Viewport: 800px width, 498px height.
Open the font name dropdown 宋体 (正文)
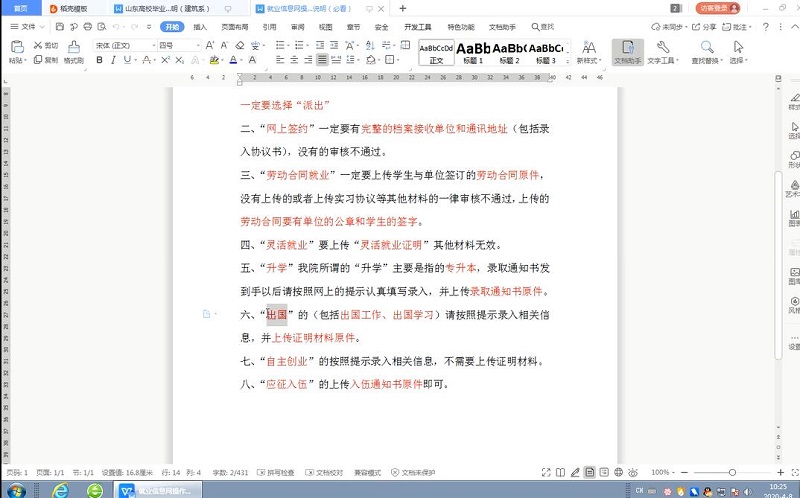point(122,45)
